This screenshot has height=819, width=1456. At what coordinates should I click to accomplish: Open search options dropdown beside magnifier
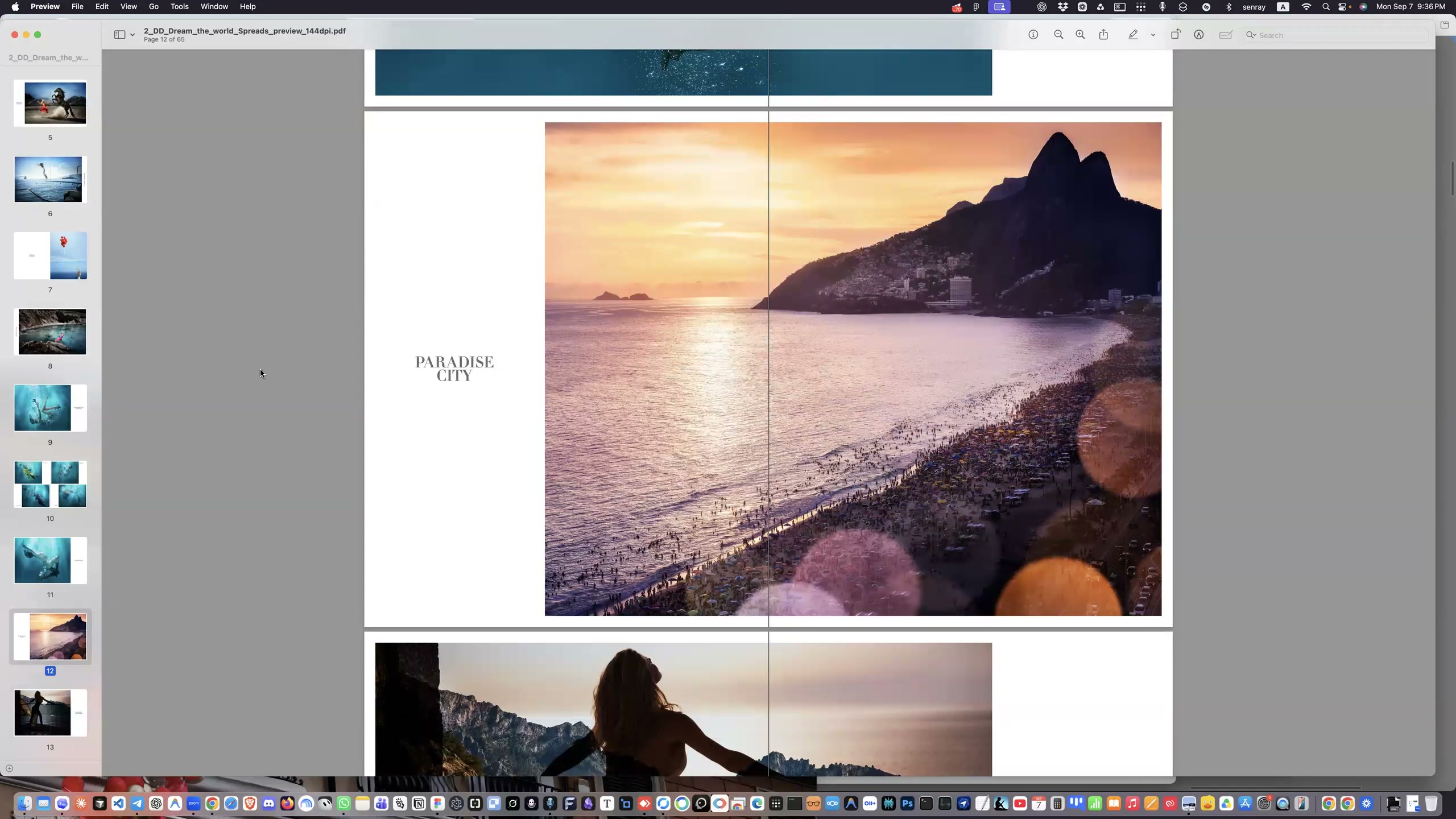(1251, 35)
